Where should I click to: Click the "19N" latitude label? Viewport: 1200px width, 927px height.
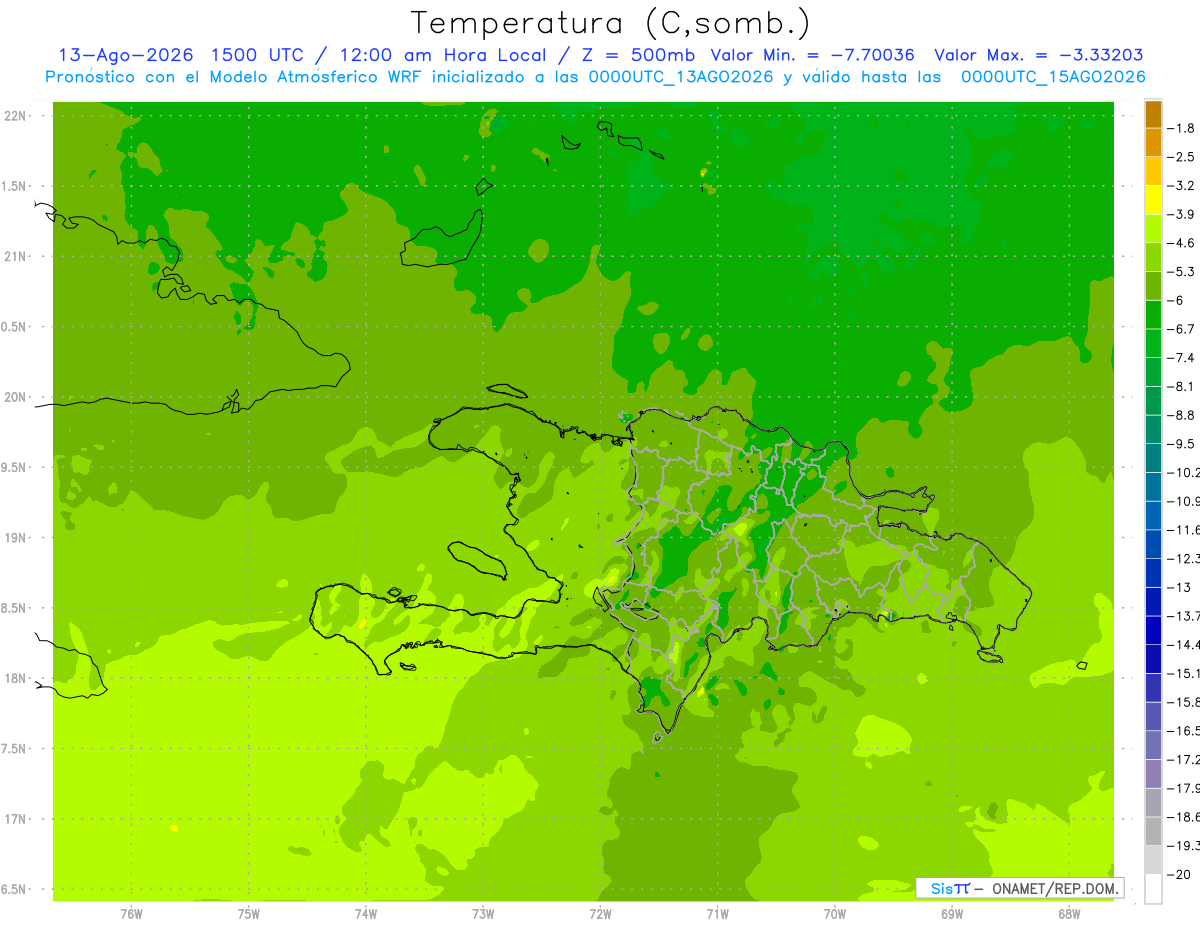[x=14, y=538]
